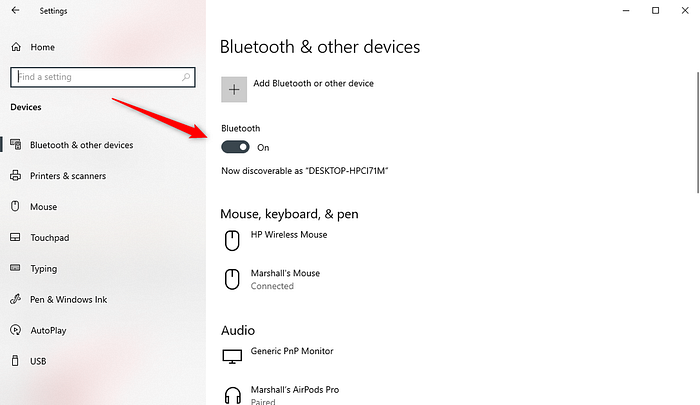This screenshot has height=405, width=700.
Task: Click Add Bluetooth or other device label
Action: pos(313,83)
